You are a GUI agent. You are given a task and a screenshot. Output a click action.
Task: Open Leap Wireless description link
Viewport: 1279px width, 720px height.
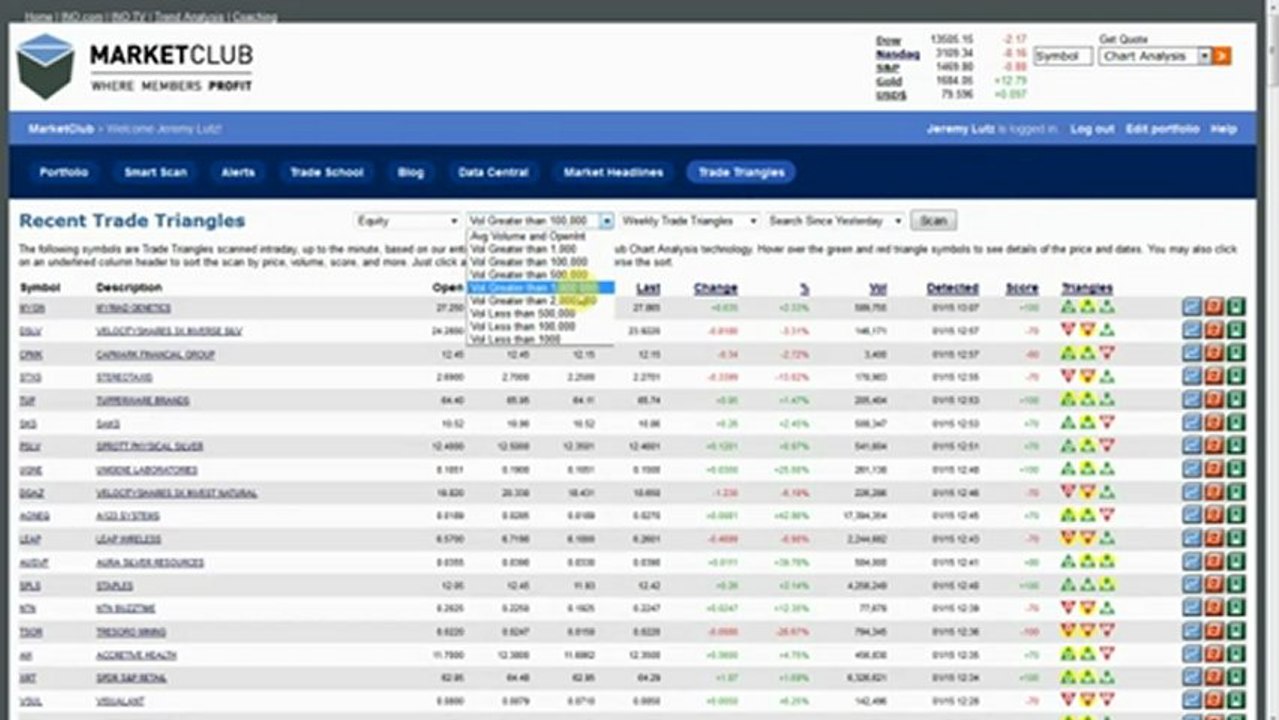pos(128,539)
